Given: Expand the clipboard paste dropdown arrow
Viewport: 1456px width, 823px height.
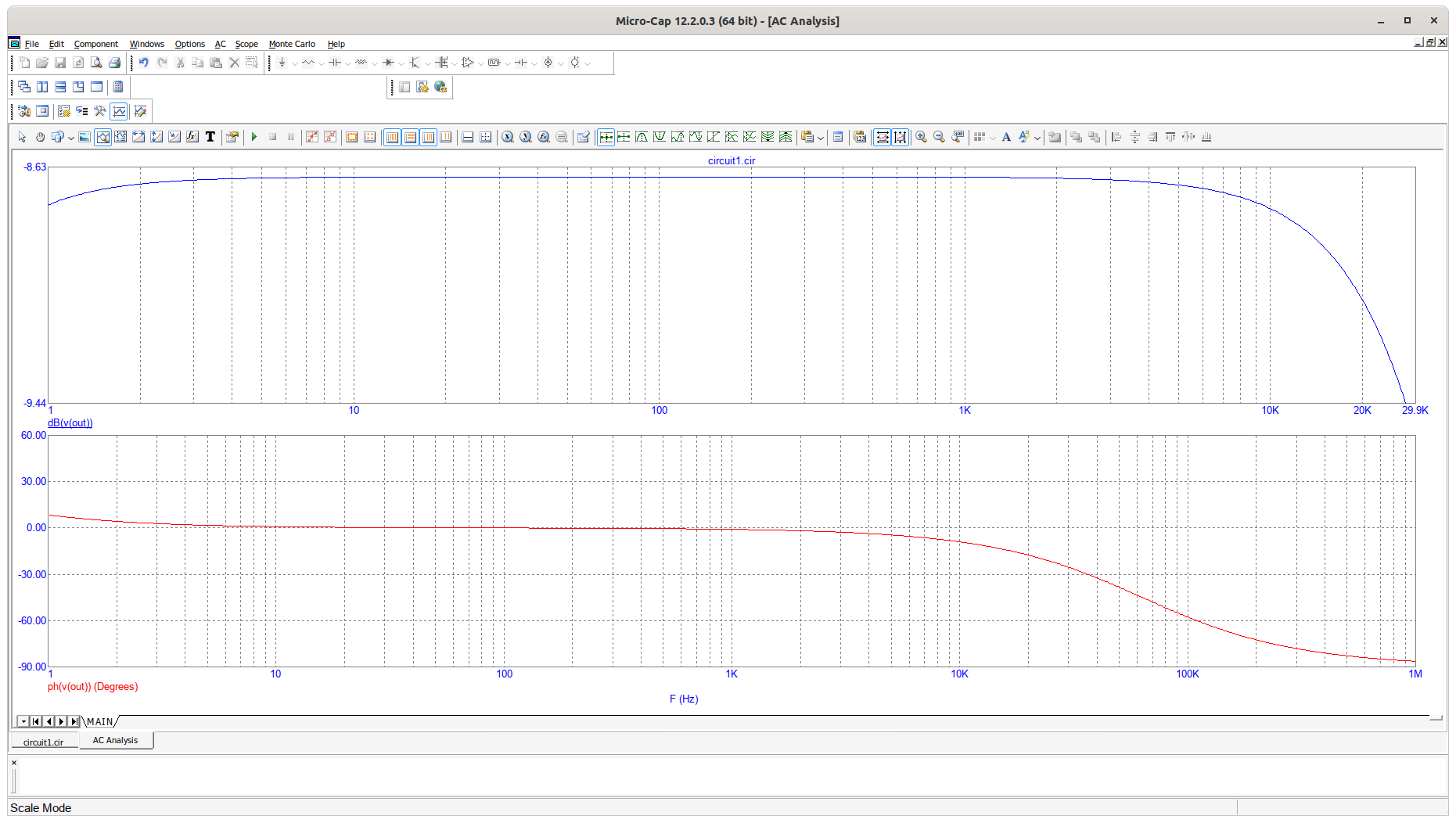Looking at the screenshot, I should pyautogui.click(x=820, y=138).
